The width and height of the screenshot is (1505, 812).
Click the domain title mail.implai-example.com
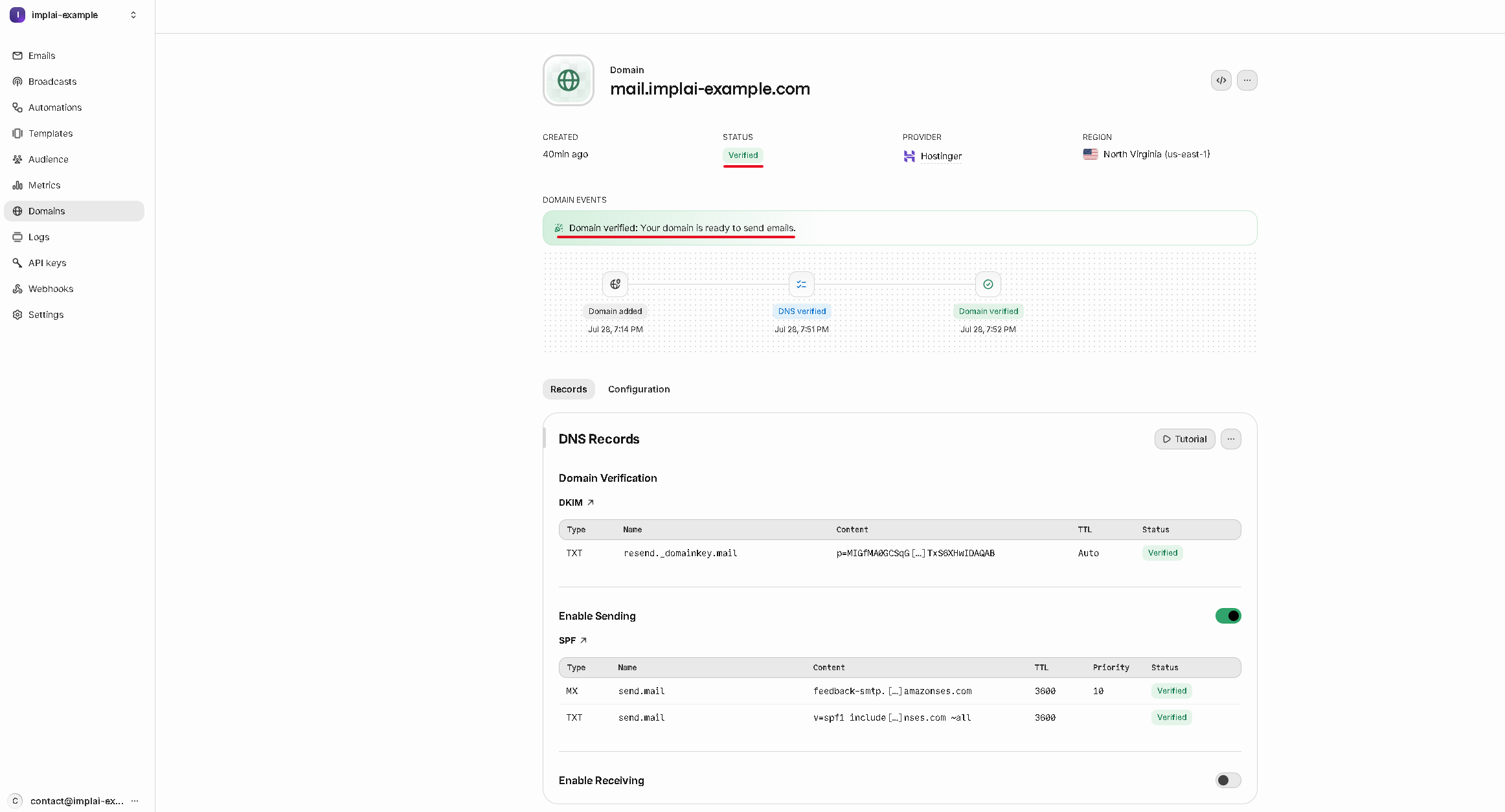pos(710,89)
